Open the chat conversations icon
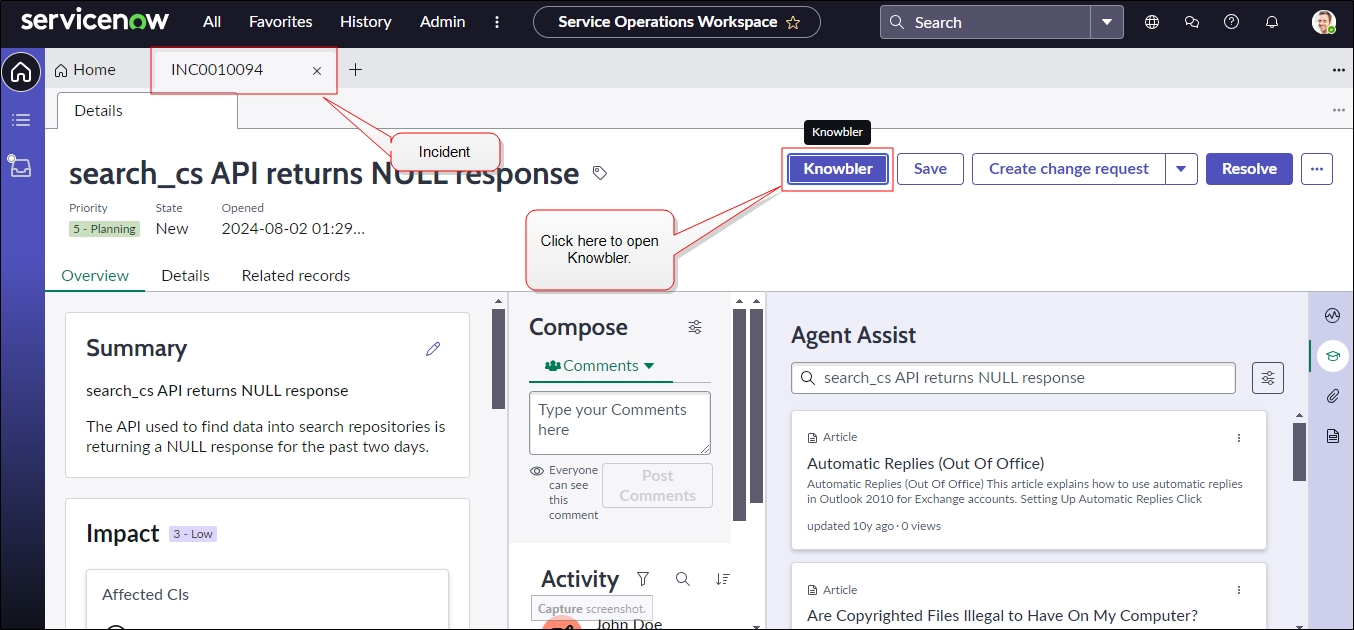 point(1192,22)
